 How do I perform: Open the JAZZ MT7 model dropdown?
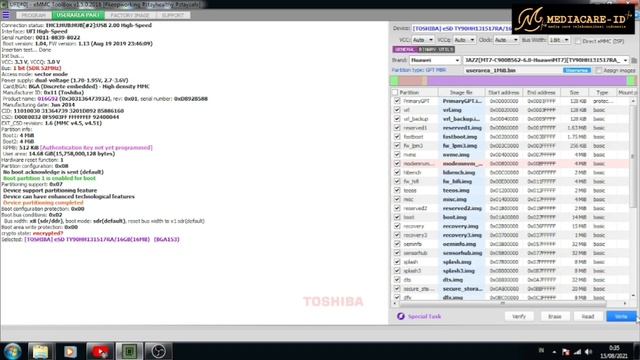546,60
